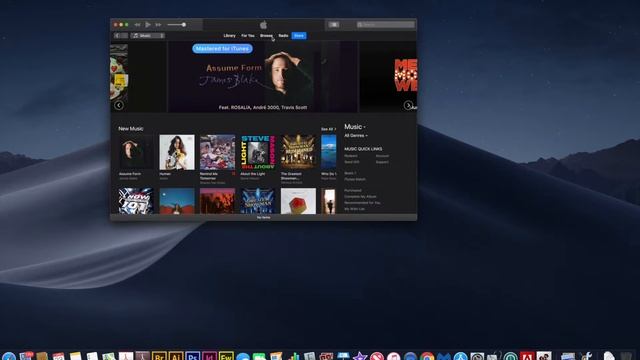Click the iTunes Match link
Image resolution: width=640 pixels, height=360 pixels.
click(355, 180)
